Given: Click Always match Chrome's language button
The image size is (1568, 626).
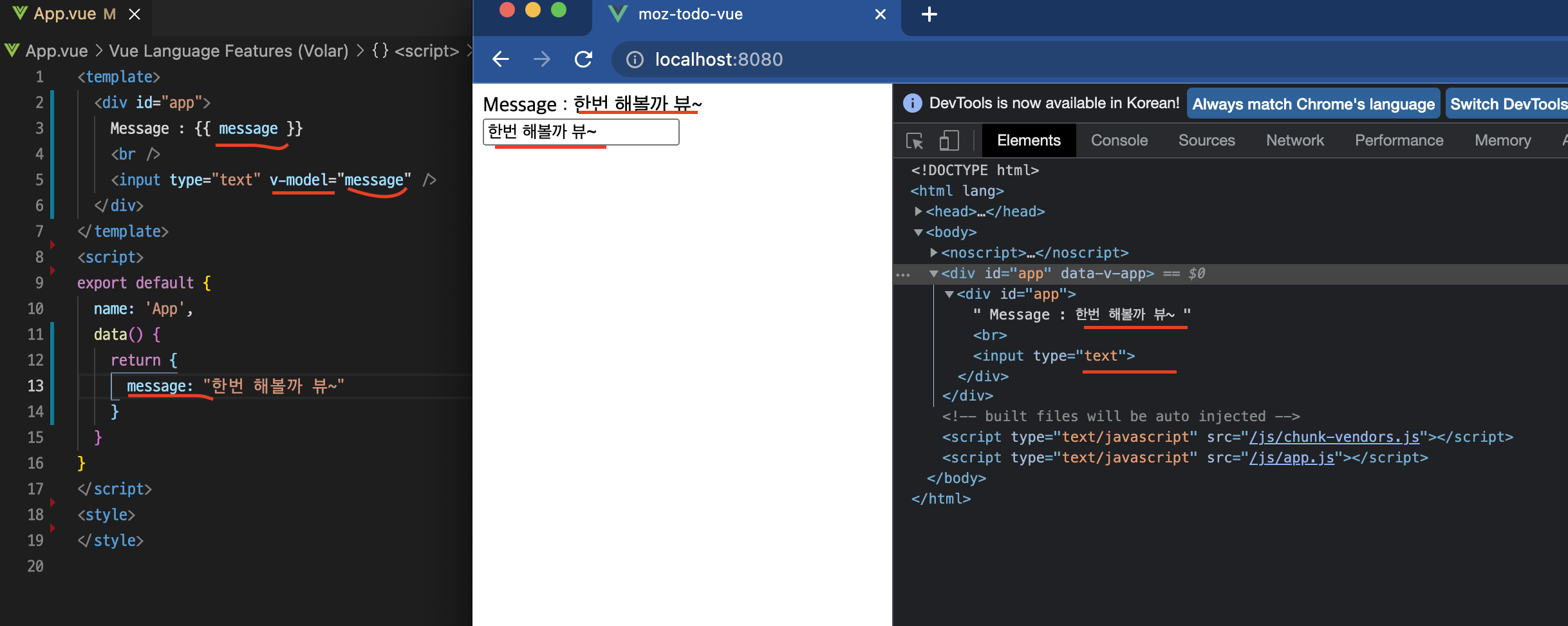Looking at the screenshot, I should [x=1313, y=104].
